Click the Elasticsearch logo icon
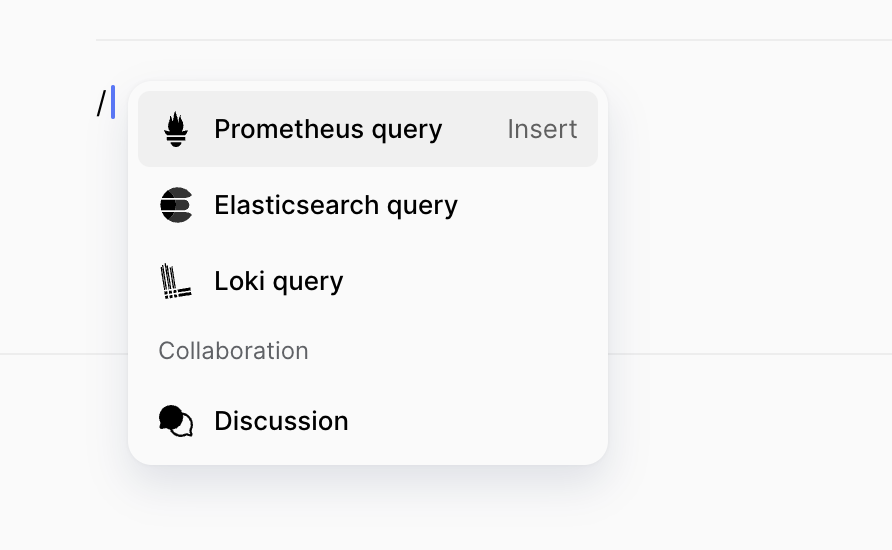Viewport: 892px width, 550px height. (176, 205)
